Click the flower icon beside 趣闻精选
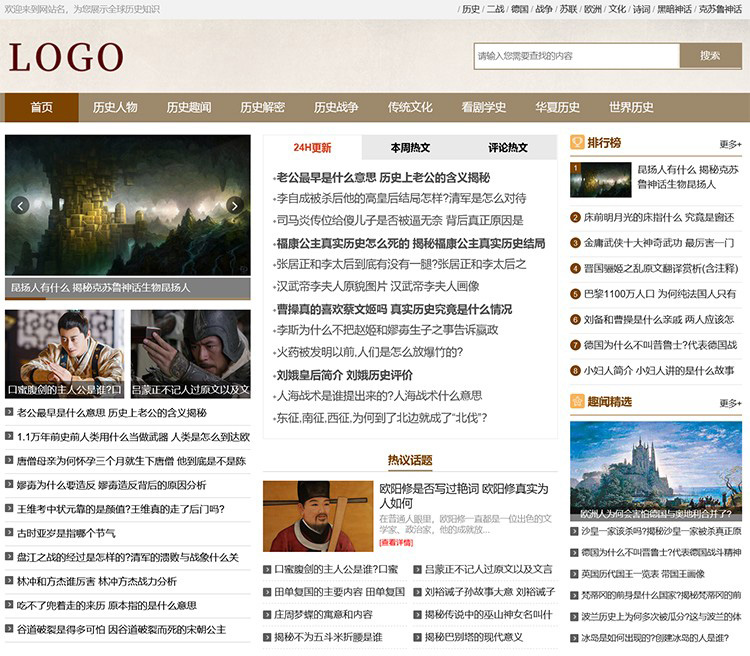Screen dimensions: 750x656 (x=577, y=401)
